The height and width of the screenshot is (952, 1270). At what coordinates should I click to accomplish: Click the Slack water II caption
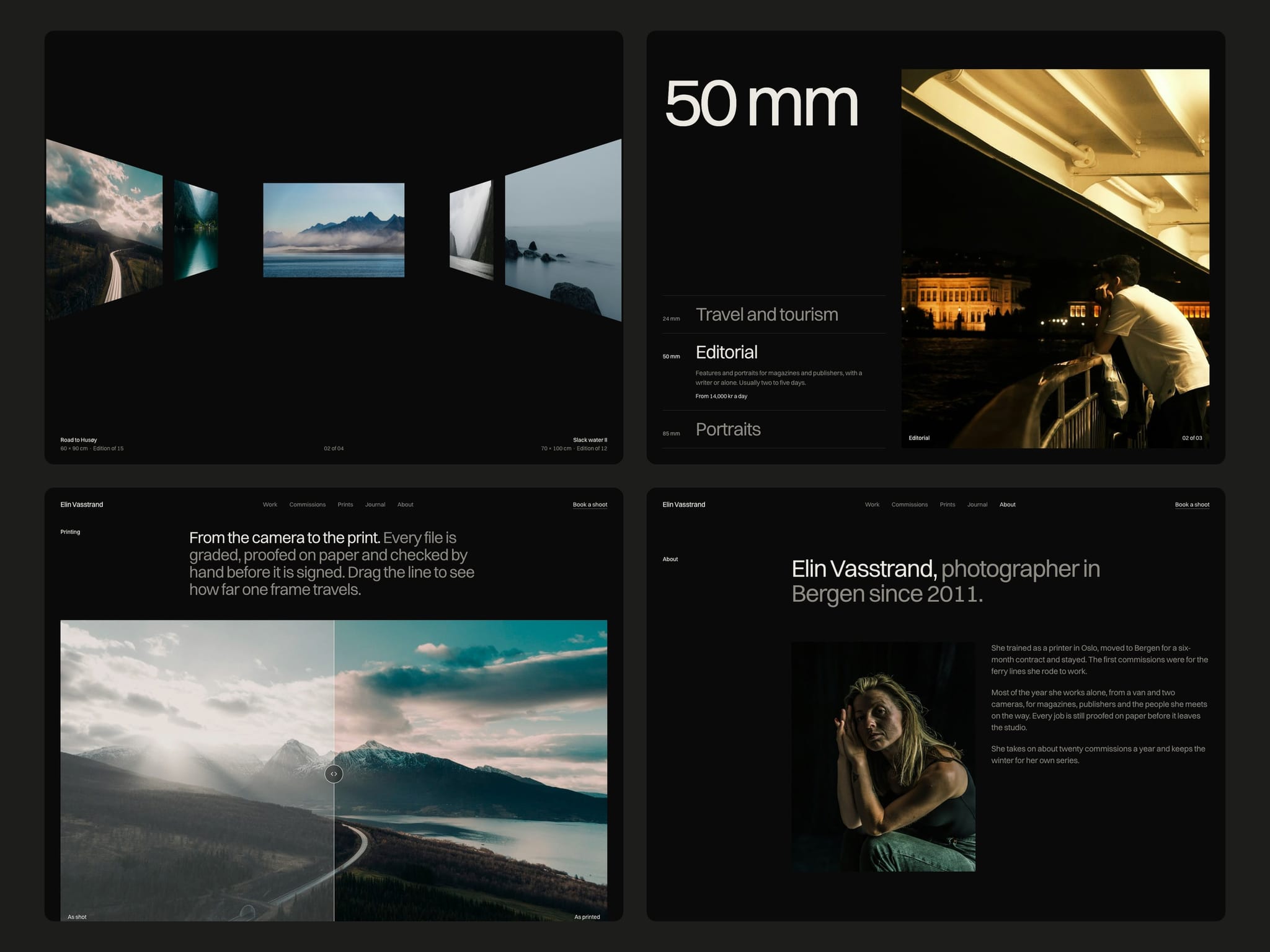[590, 440]
